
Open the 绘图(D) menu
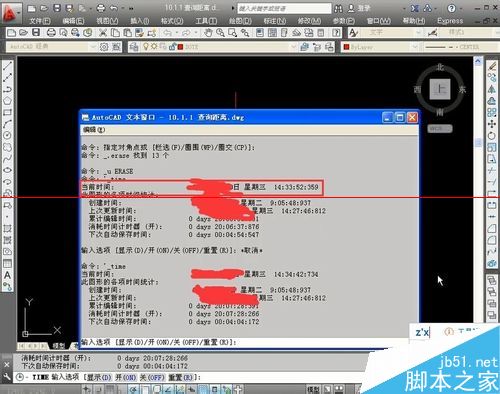240,21
